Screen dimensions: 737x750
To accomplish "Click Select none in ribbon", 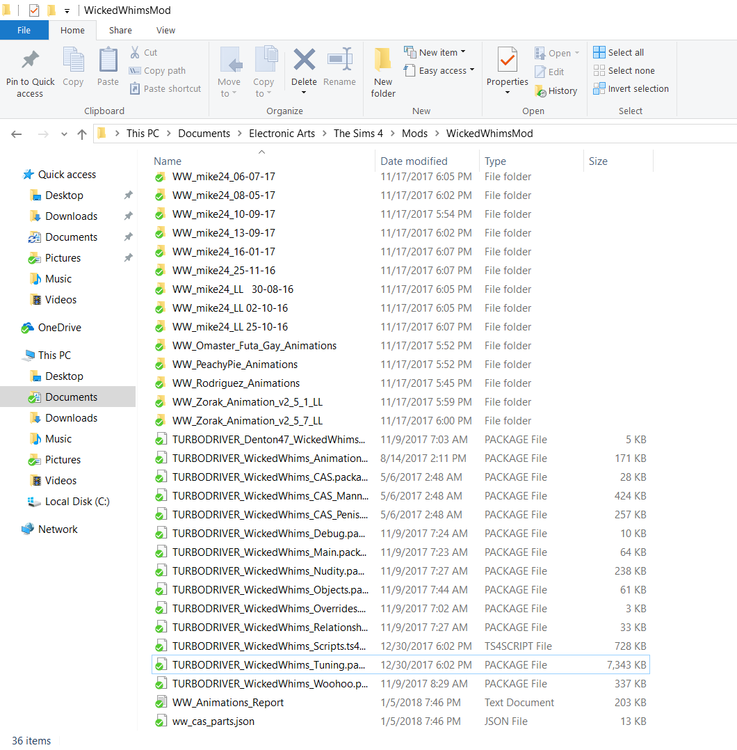I will click(x=624, y=71).
